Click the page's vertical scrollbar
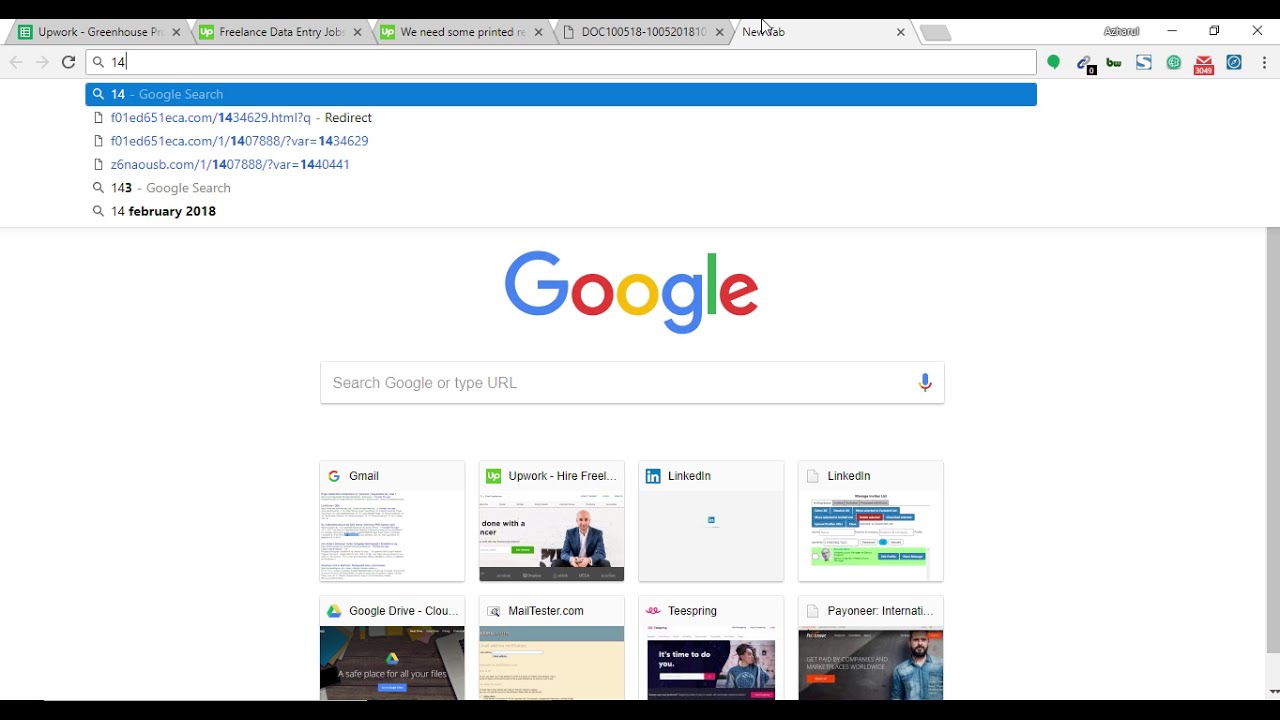Screen dimensions: 1280x720 [x=1273, y=440]
